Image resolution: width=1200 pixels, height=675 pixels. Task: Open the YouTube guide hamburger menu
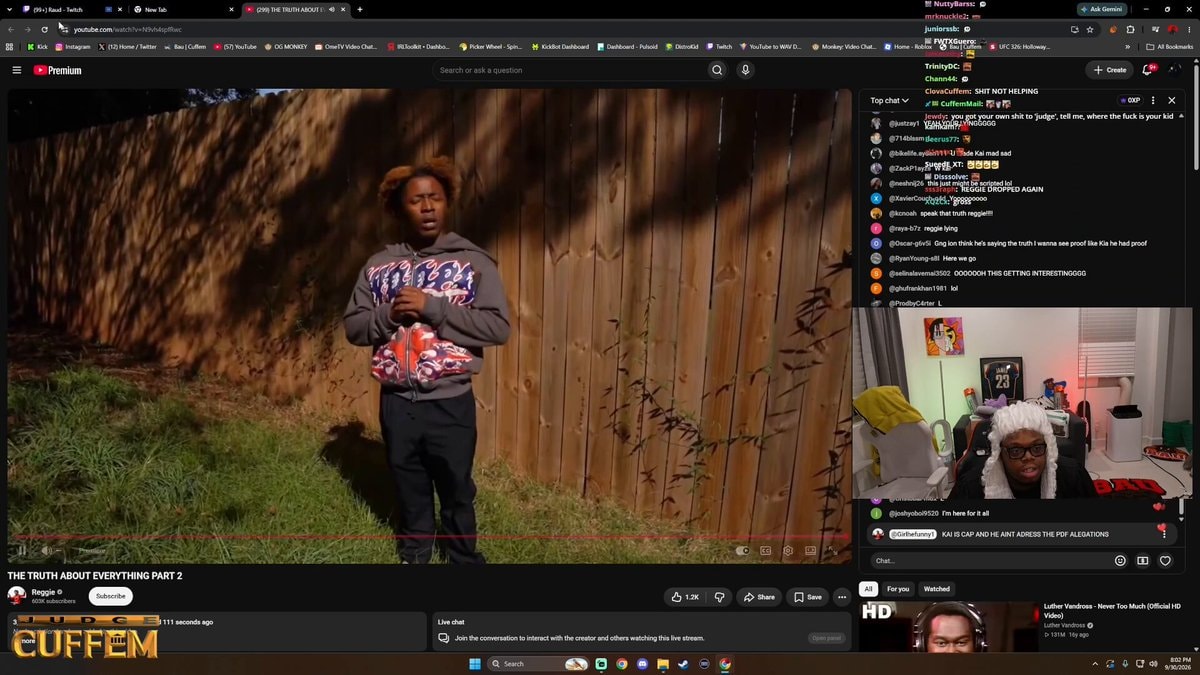17,70
